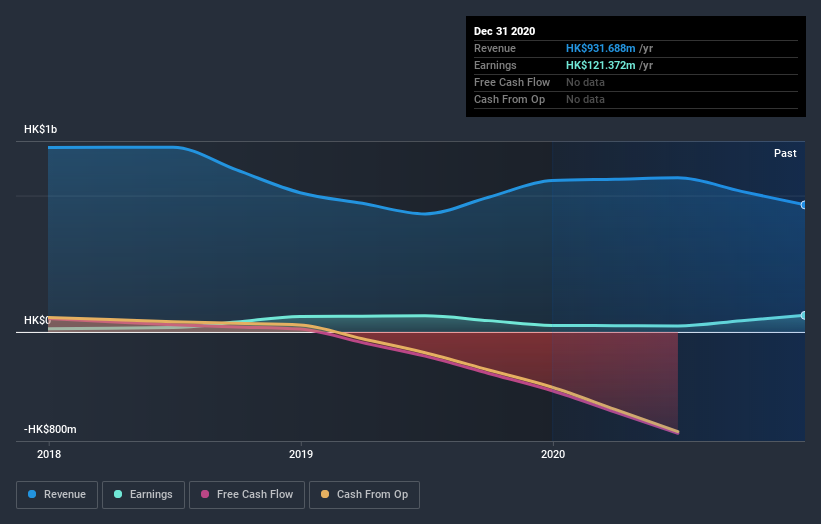Toggle the Revenue series legend button
The width and height of the screenshot is (821, 524).
57,495
